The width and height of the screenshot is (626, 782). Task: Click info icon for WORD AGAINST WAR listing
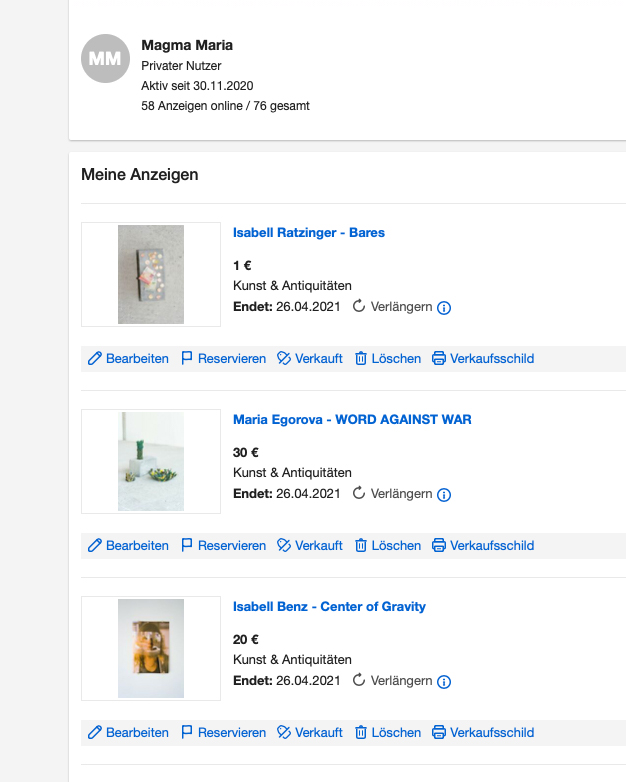click(x=444, y=494)
